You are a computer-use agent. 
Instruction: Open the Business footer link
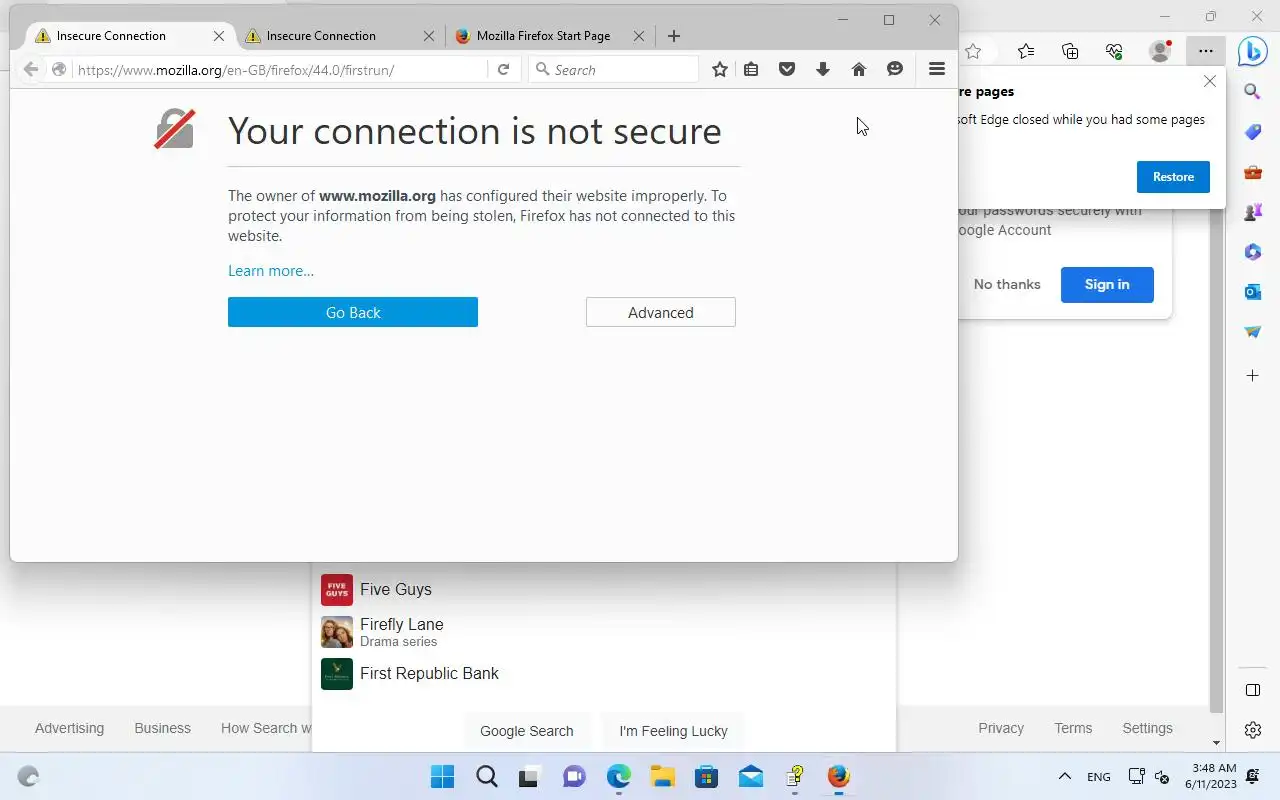click(x=162, y=728)
